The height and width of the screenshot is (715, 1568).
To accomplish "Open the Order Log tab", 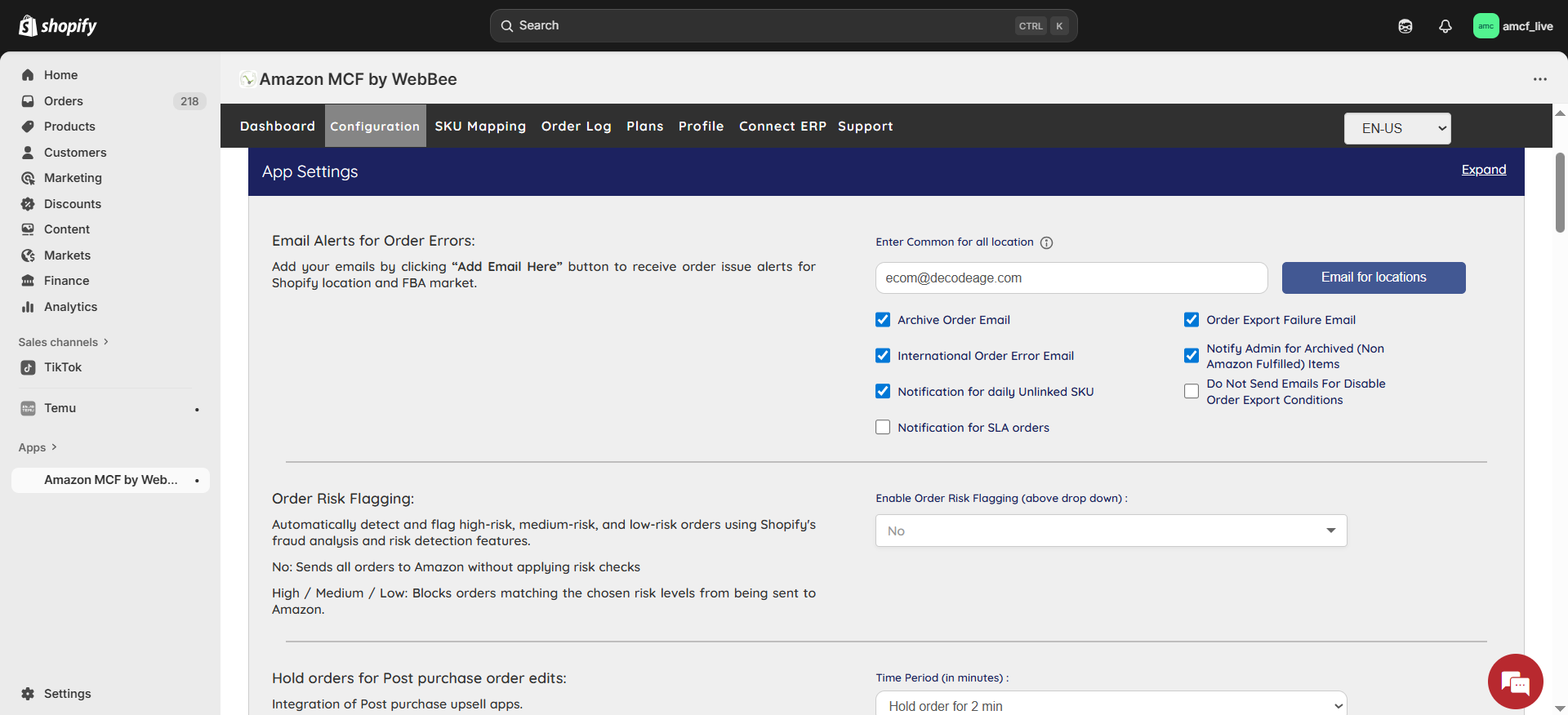I will (576, 127).
